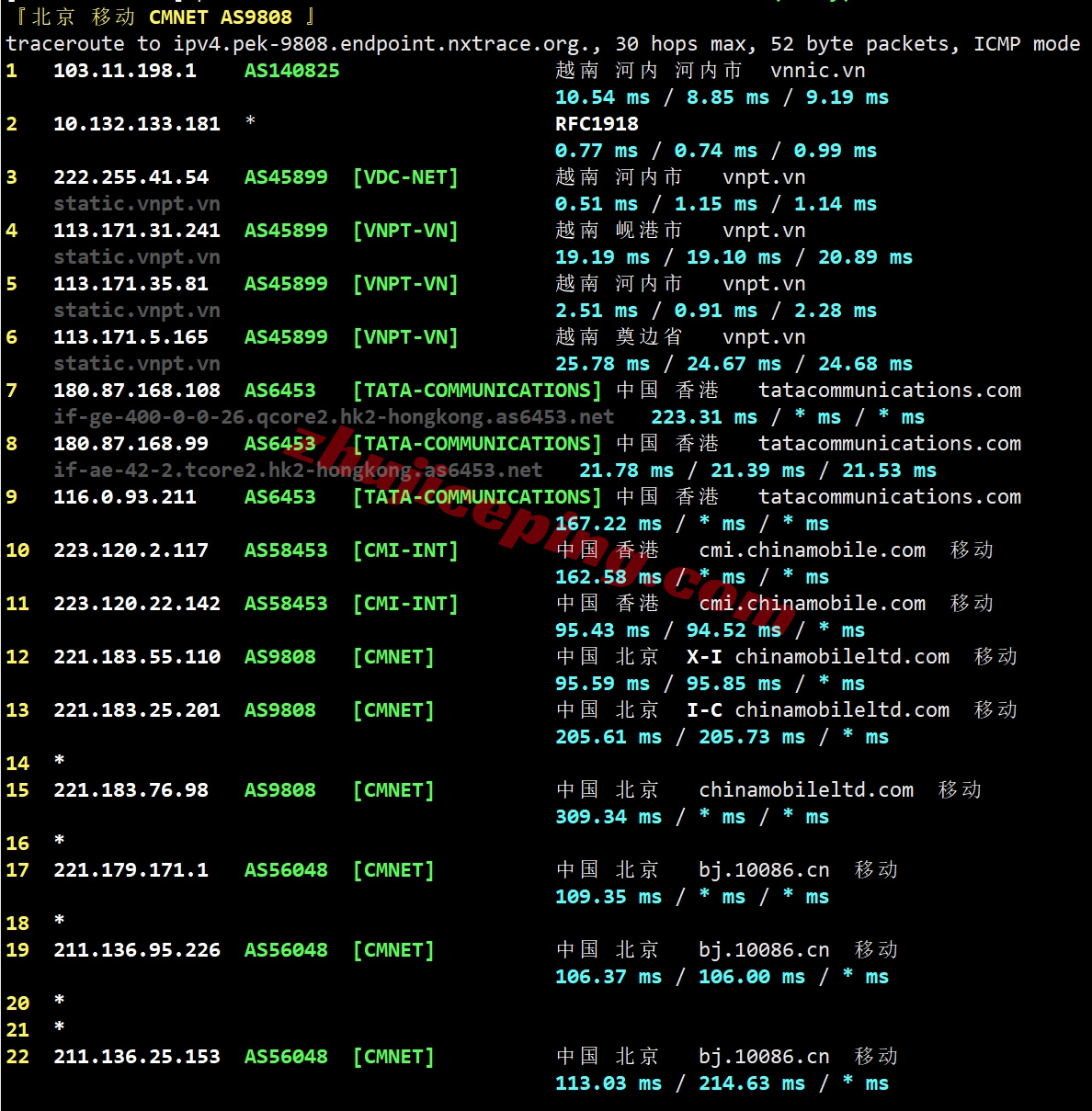The image size is (1092, 1111).
Task: Click hop number 14
Action: (x=17, y=764)
